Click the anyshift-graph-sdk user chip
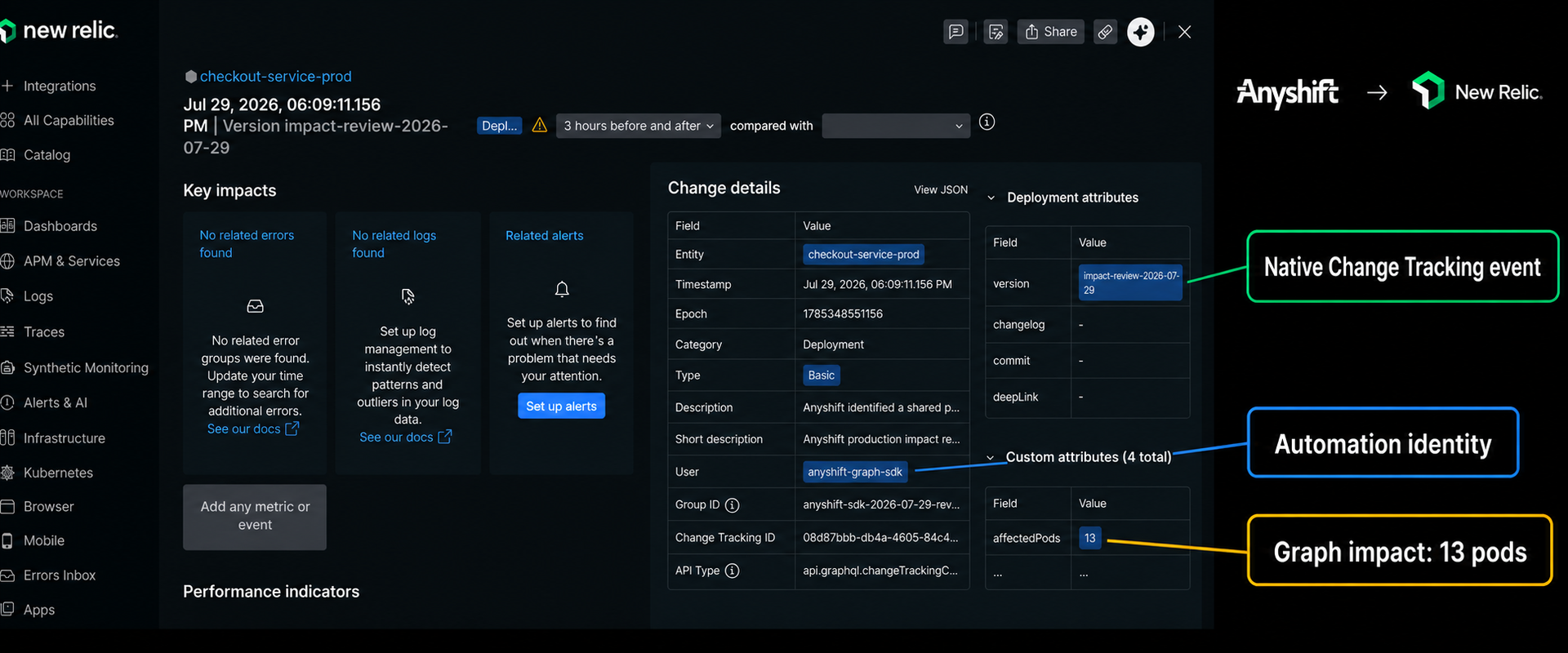 click(855, 472)
